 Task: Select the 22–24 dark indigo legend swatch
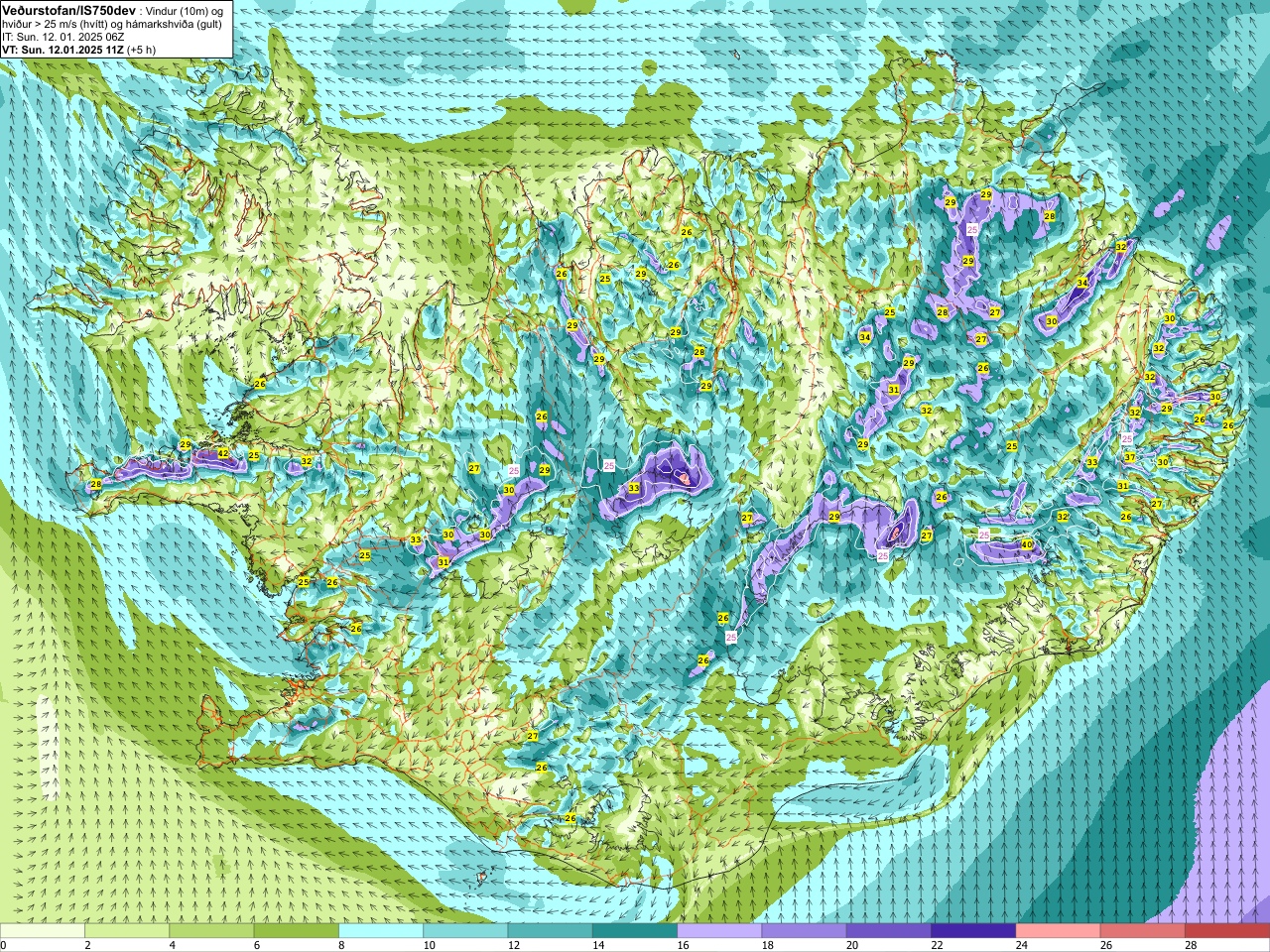pos(973,931)
